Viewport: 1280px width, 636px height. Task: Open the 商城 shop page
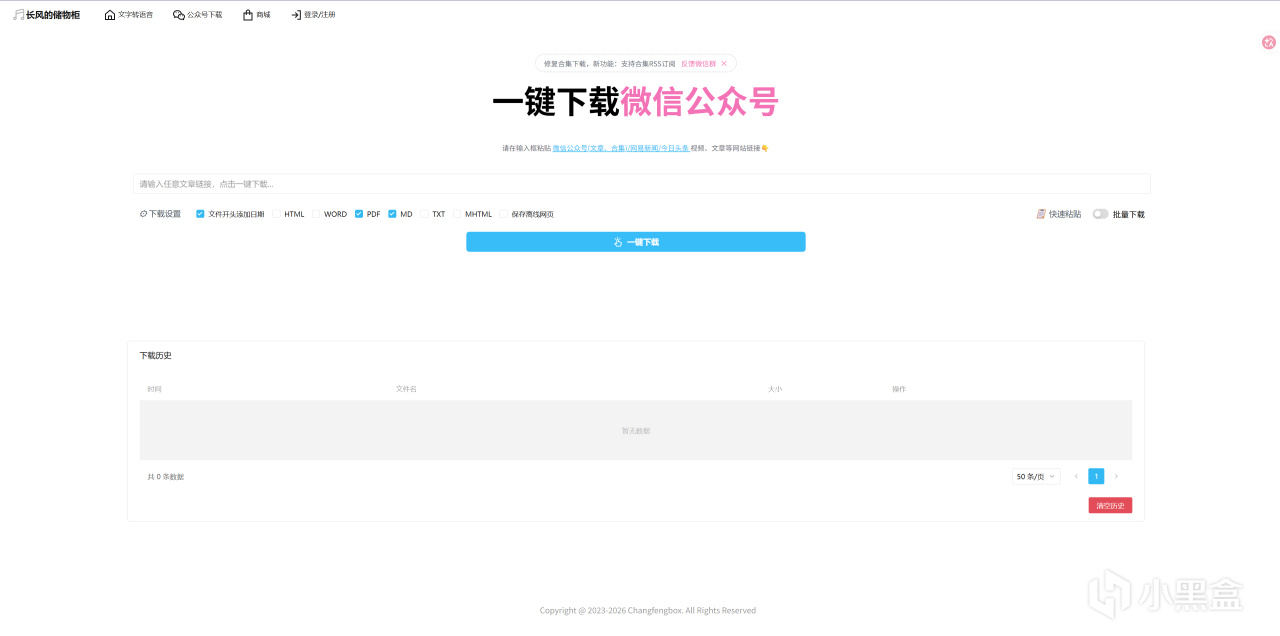(x=257, y=15)
